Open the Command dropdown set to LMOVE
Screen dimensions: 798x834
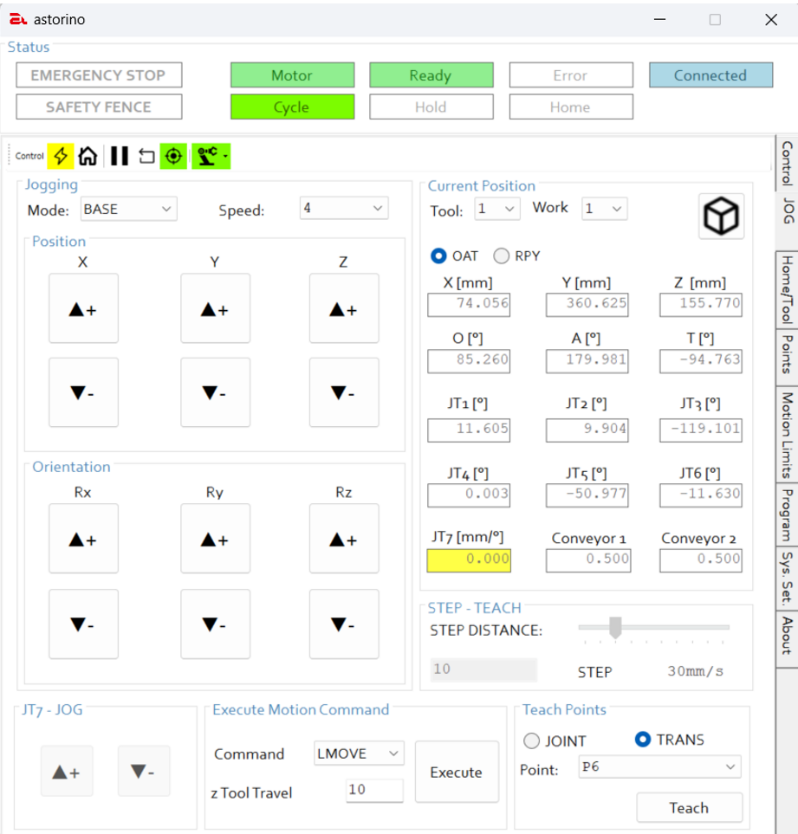(358, 753)
